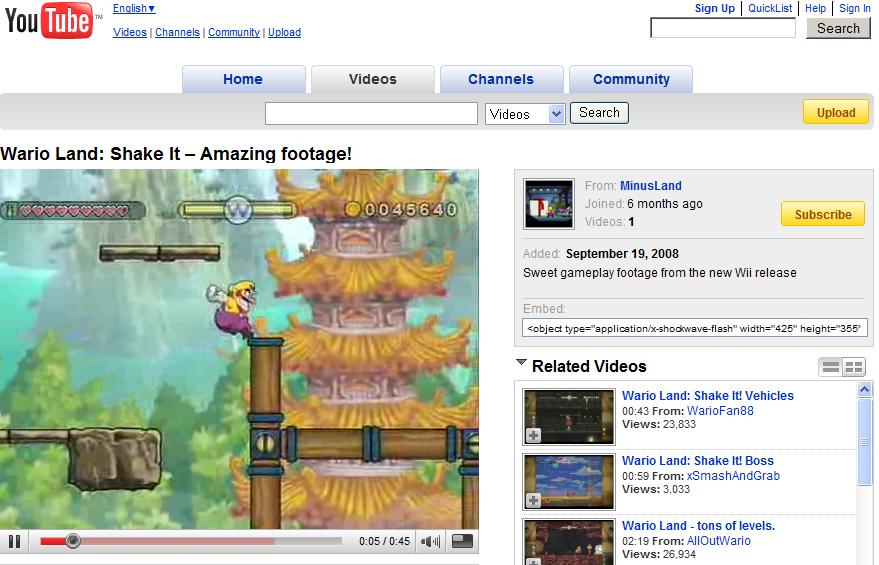Click the YouTube logo

coord(49,21)
